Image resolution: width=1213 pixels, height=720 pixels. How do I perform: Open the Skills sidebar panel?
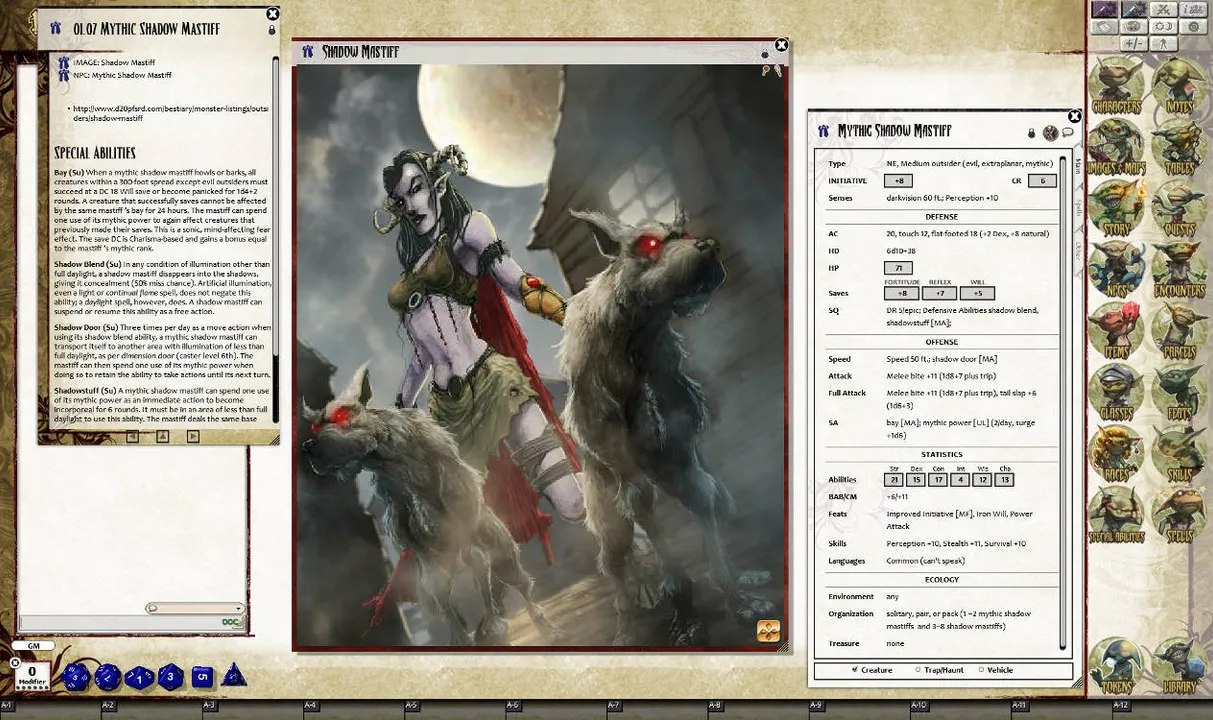pyautogui.click(x=1178, y=455)
